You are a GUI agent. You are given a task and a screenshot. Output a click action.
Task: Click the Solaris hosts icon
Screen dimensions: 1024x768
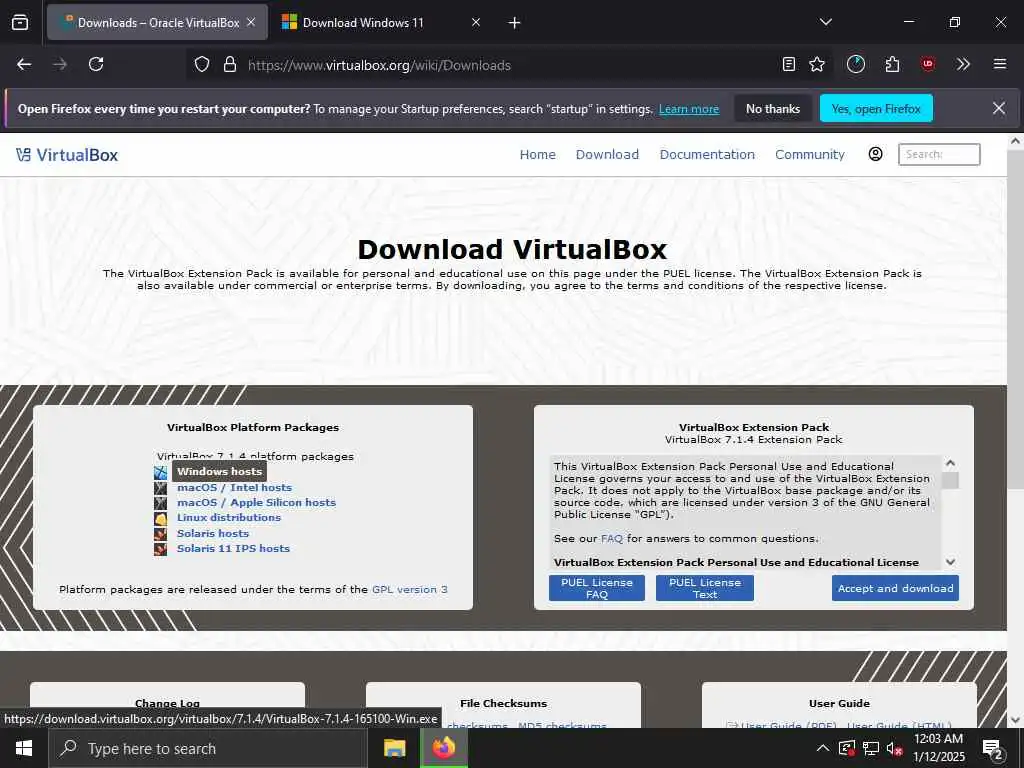coord(161,534)
